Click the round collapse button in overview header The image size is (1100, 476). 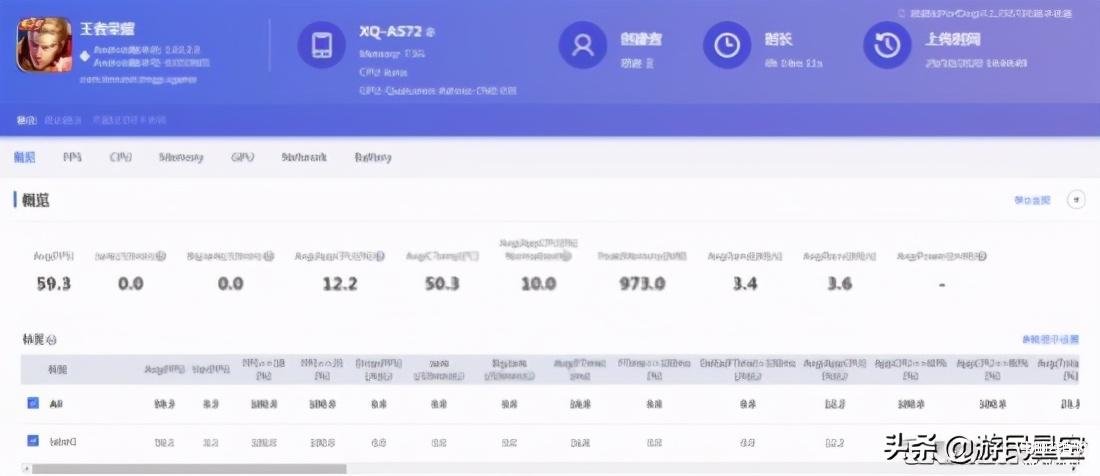click(x=1076, y=200)
